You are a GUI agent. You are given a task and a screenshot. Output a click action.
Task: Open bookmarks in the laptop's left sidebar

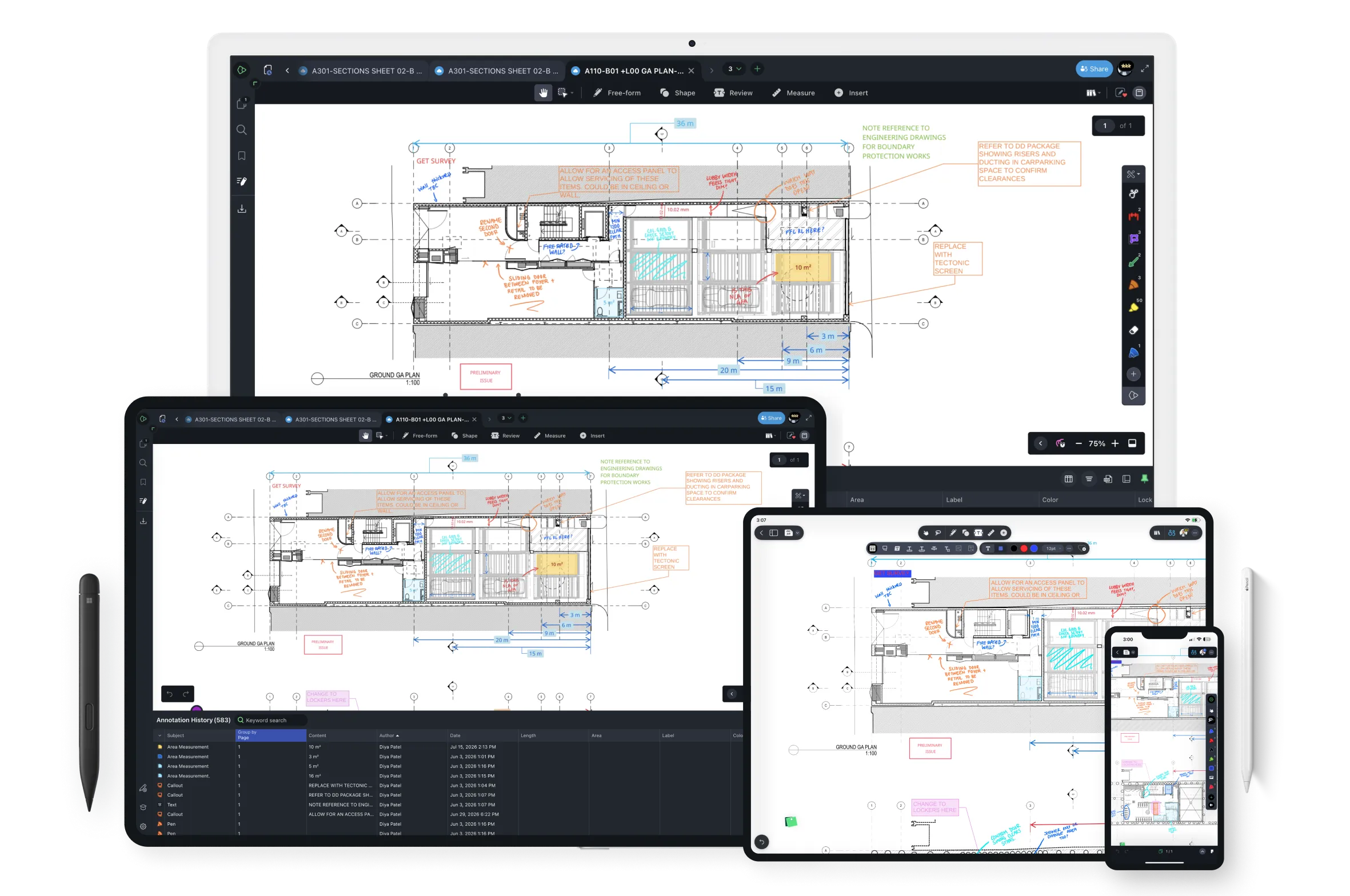point(242,156)
